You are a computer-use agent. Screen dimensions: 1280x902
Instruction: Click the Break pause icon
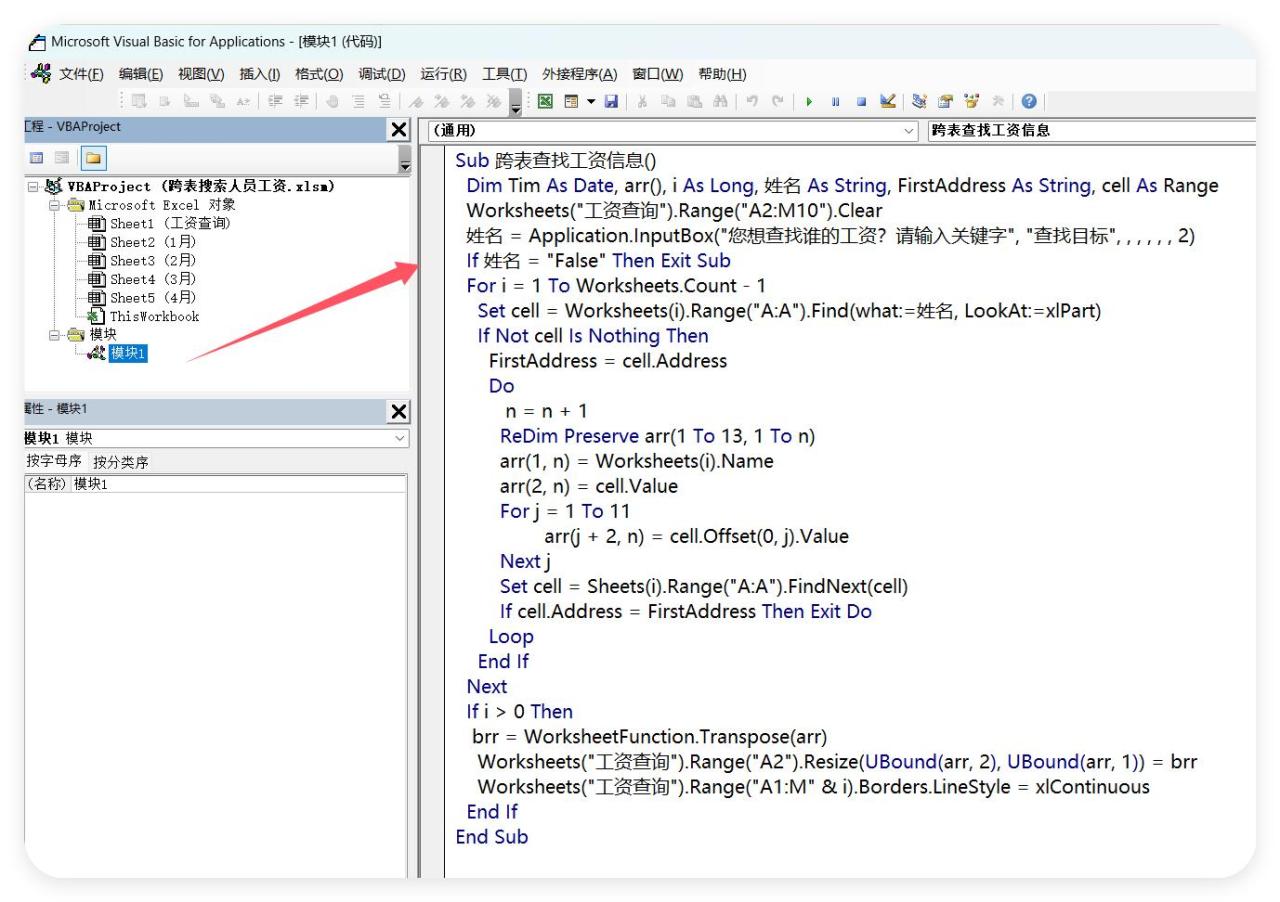(835, 102)
